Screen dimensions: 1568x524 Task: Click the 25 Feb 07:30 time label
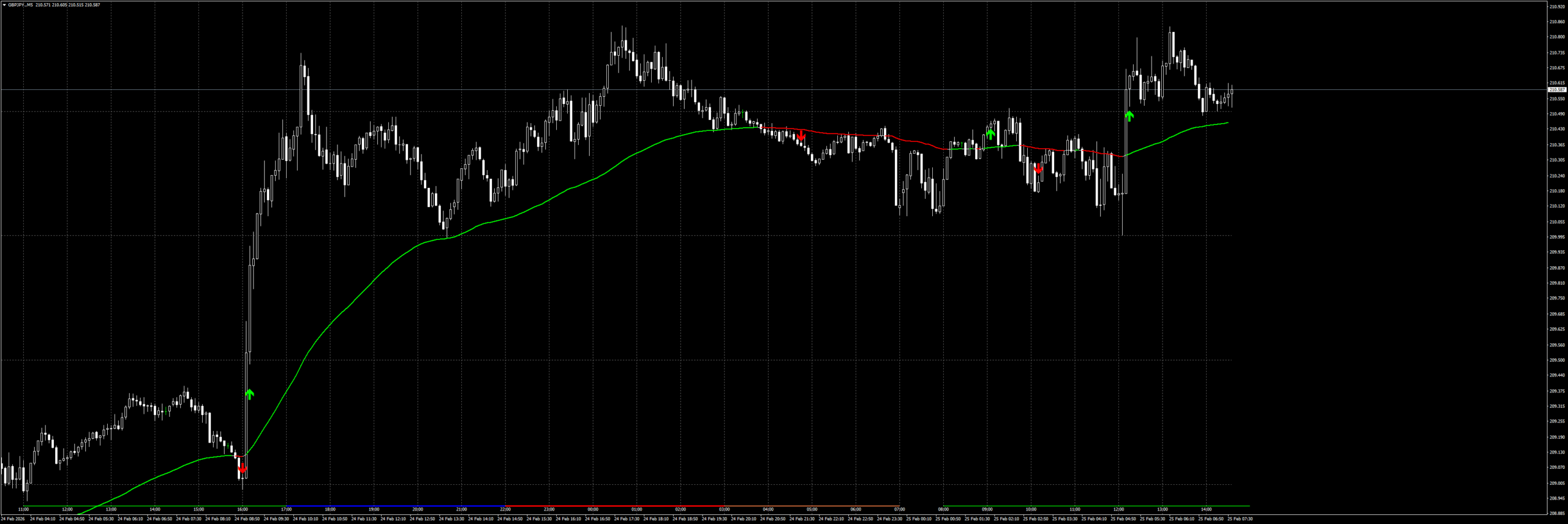click(x=1240, y=519)
